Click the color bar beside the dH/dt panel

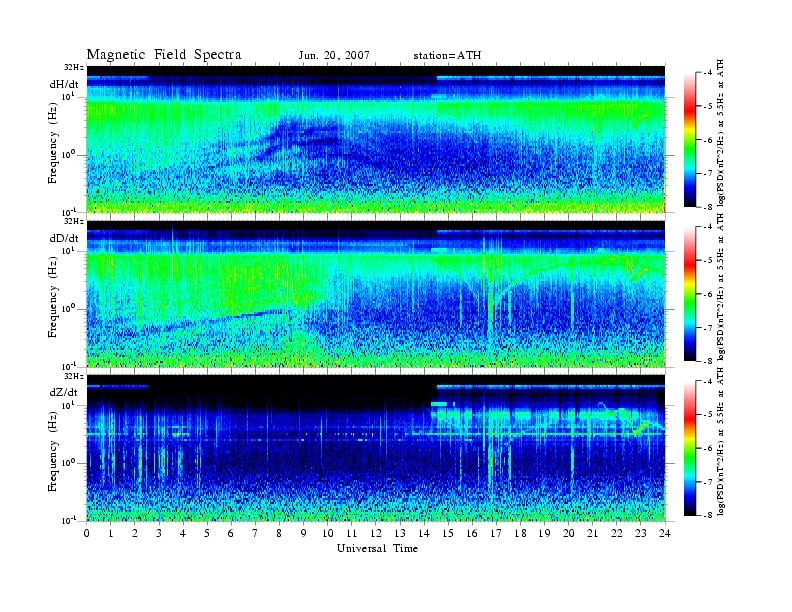tap(690, 140)
